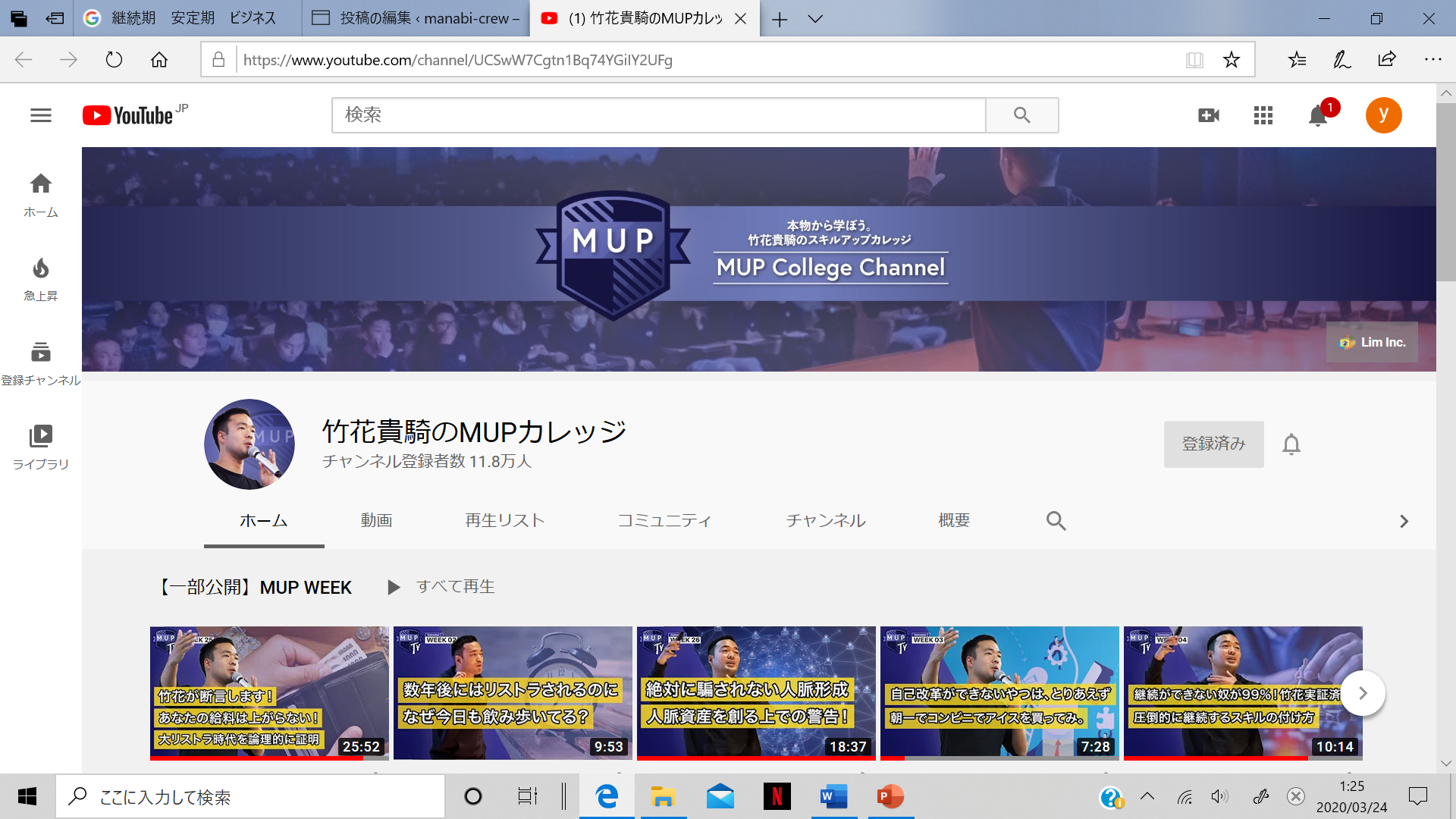Close the YouTube MUP browser tab
The width and height of the screenshot is (1456, 819).
coord(741,19)
